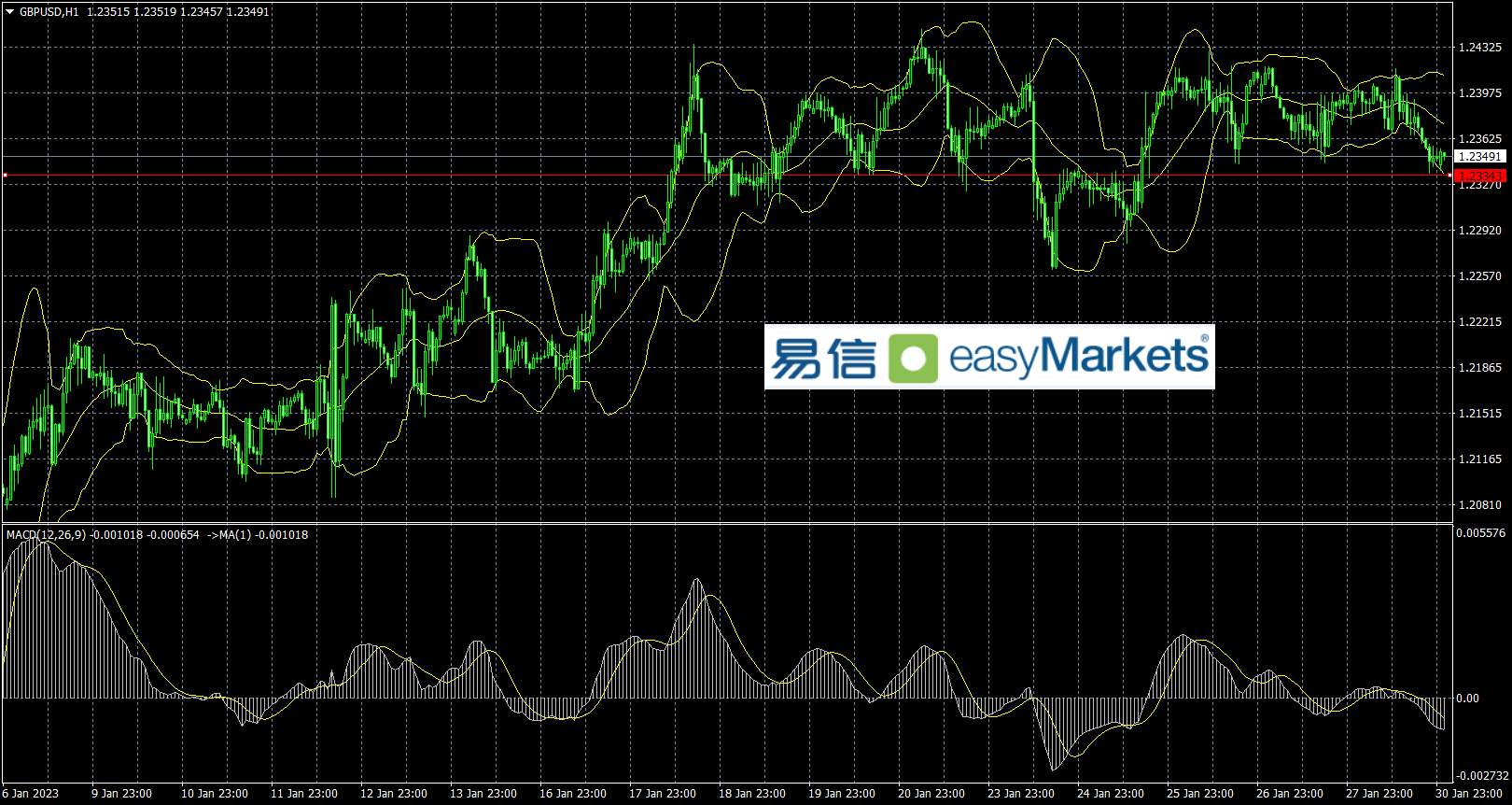Click the 26 Jan 23:00 time label

click(x=1290, y=794)
